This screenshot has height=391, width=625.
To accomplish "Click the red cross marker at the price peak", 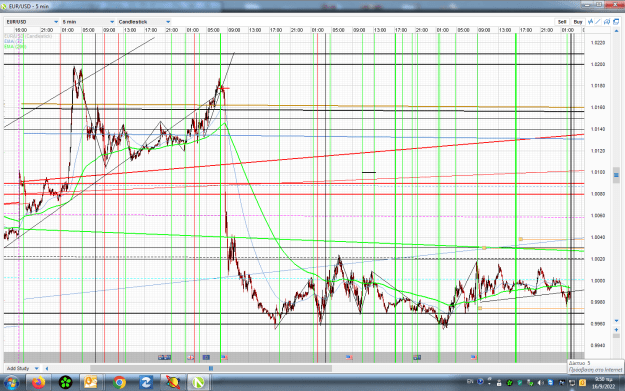I will click(x=224, y=88).
